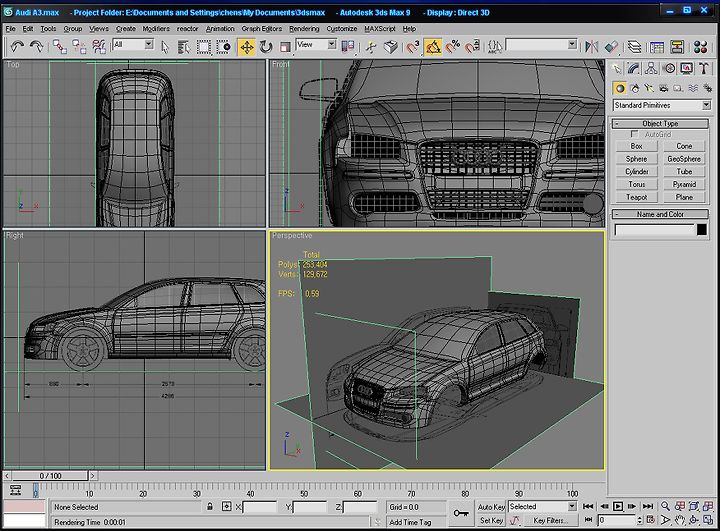Toggle the Angle Snap button
This screenshot has height=531, width=720.
pos(433,47)
